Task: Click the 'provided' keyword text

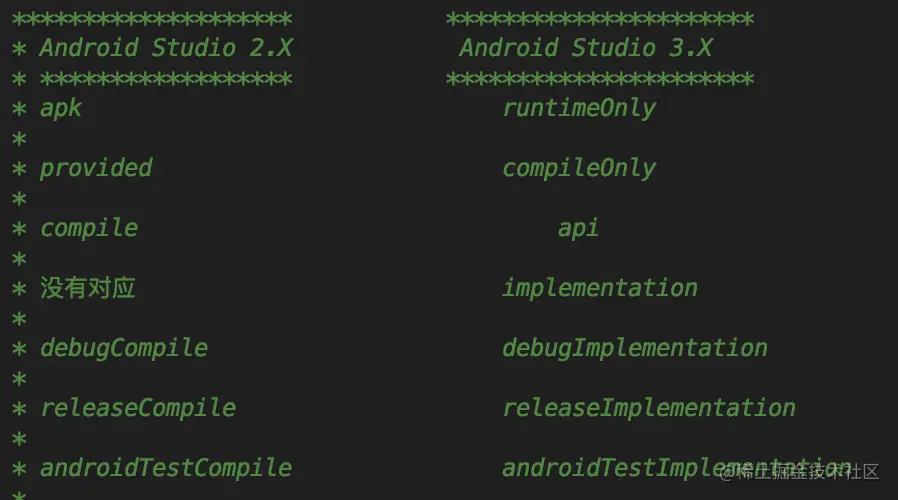Action: (x=96, y=168)
